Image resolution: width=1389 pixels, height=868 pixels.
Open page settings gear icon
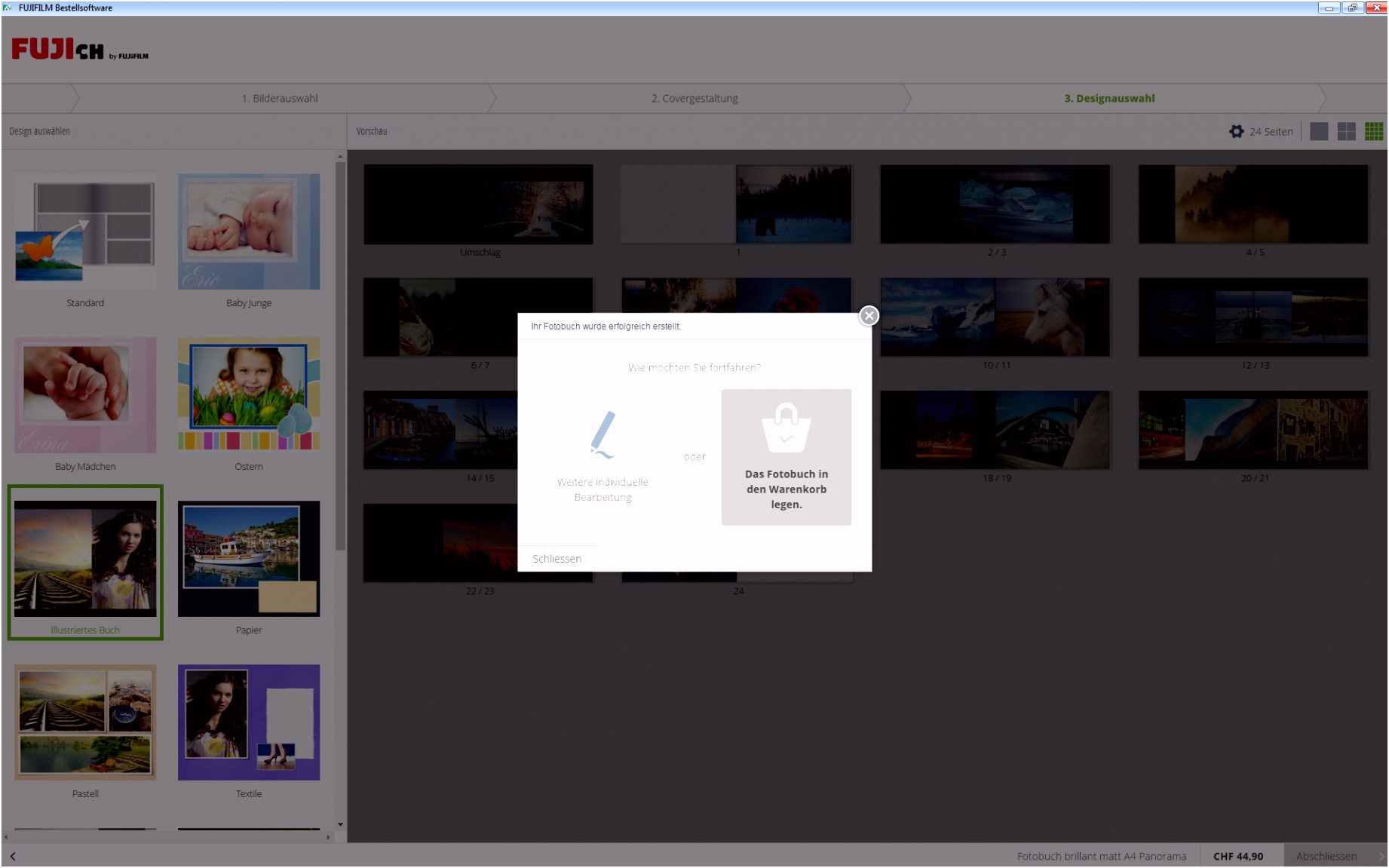pyautogui.click(x=1236, y=131)
